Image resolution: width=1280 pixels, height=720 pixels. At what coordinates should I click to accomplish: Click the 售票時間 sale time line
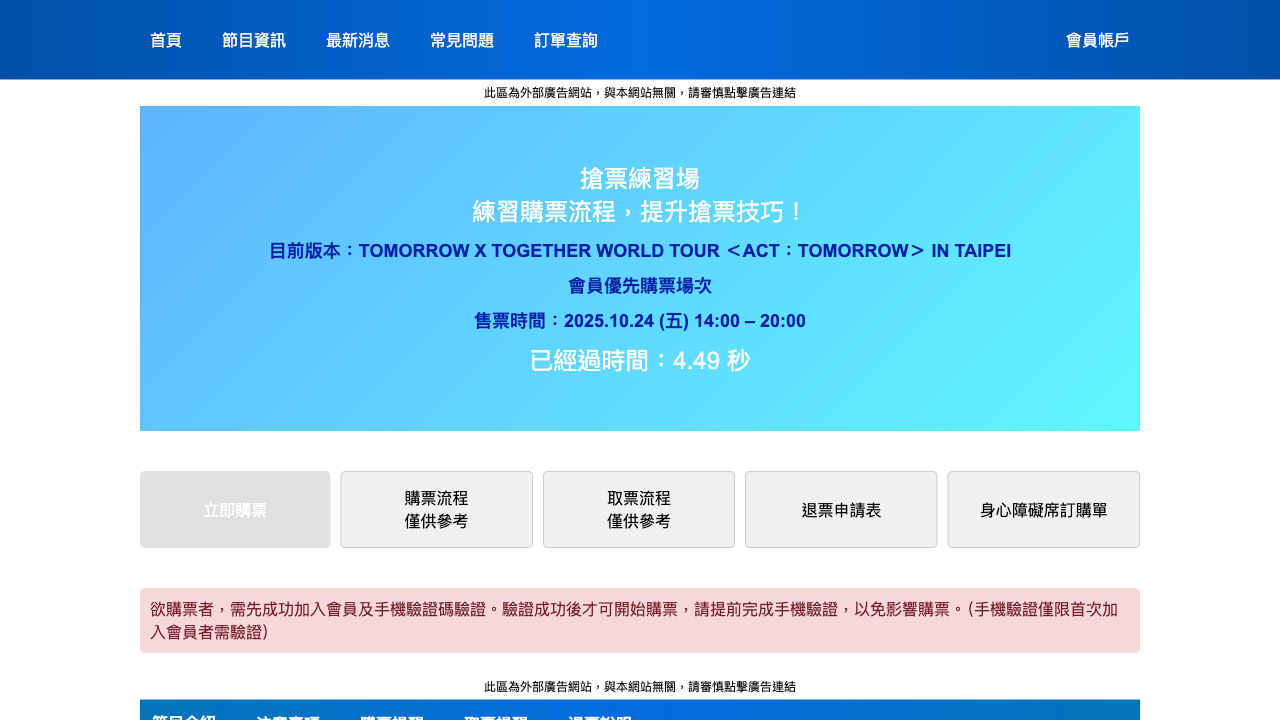coord(640,321)
